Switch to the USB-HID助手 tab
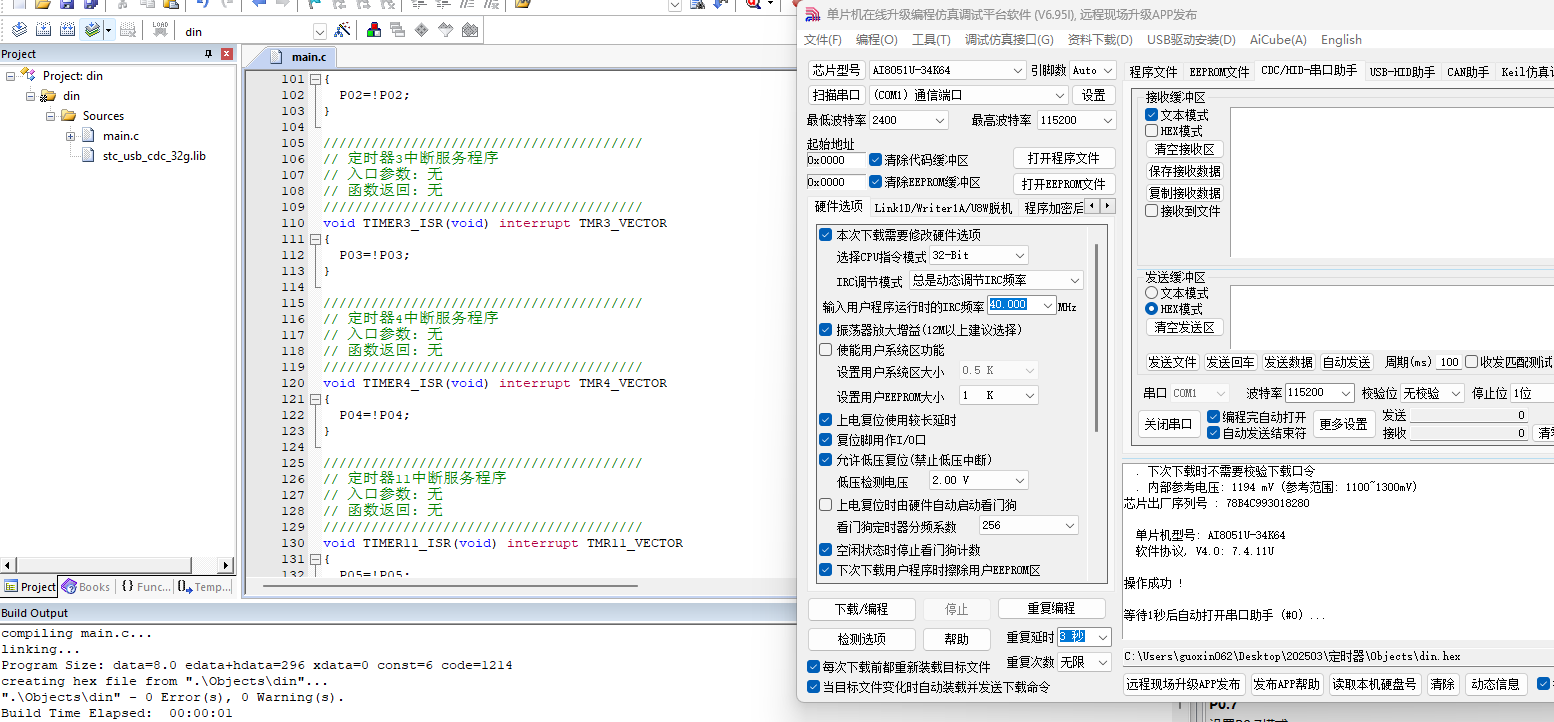 pos(1402,72)
